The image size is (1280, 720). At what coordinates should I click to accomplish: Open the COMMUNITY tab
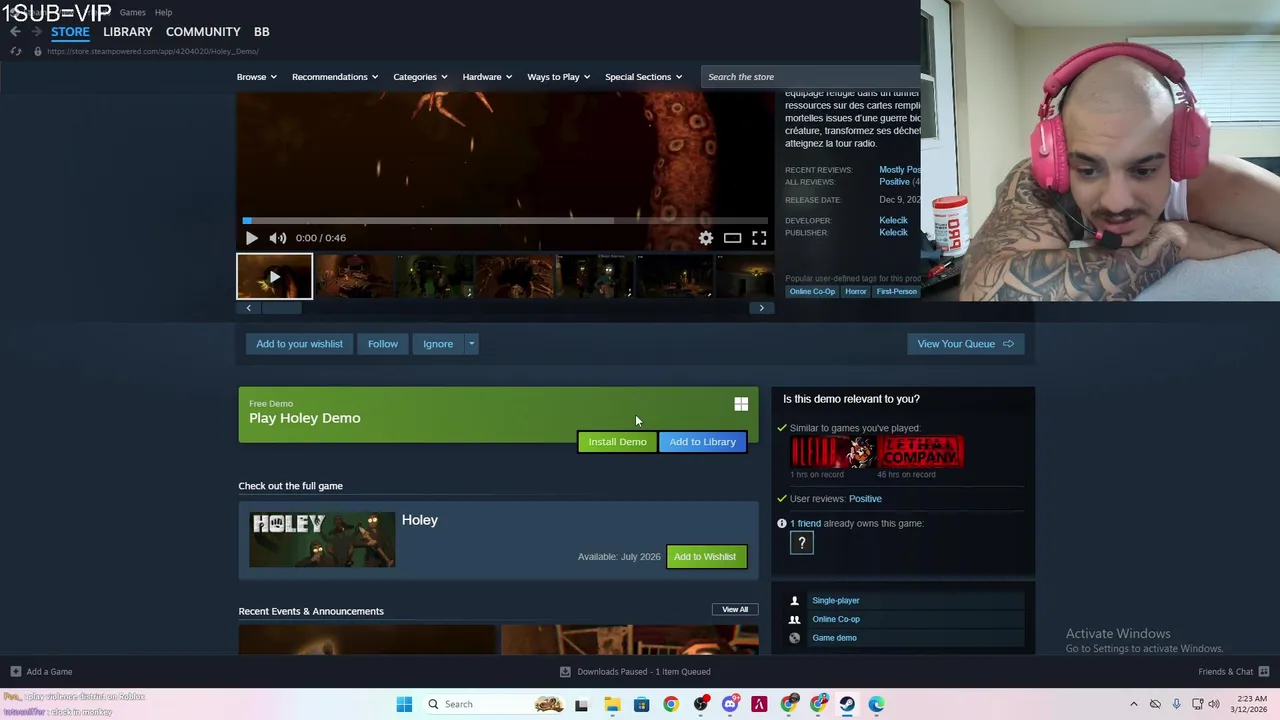pos(203,32)
